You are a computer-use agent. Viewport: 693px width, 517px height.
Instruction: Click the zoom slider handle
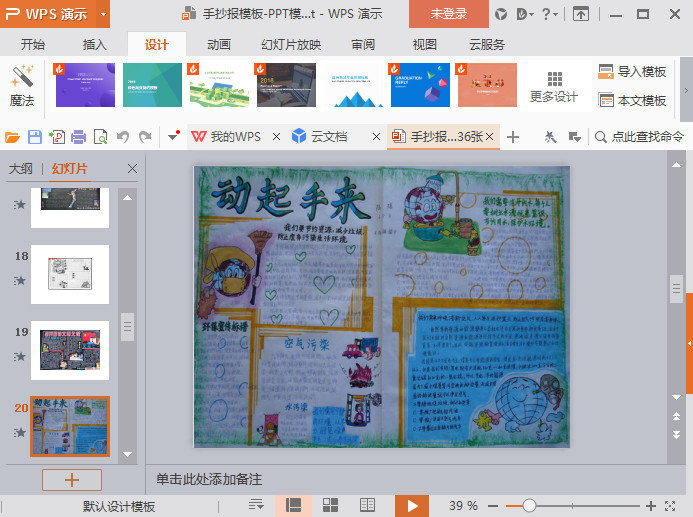[529, 506]
